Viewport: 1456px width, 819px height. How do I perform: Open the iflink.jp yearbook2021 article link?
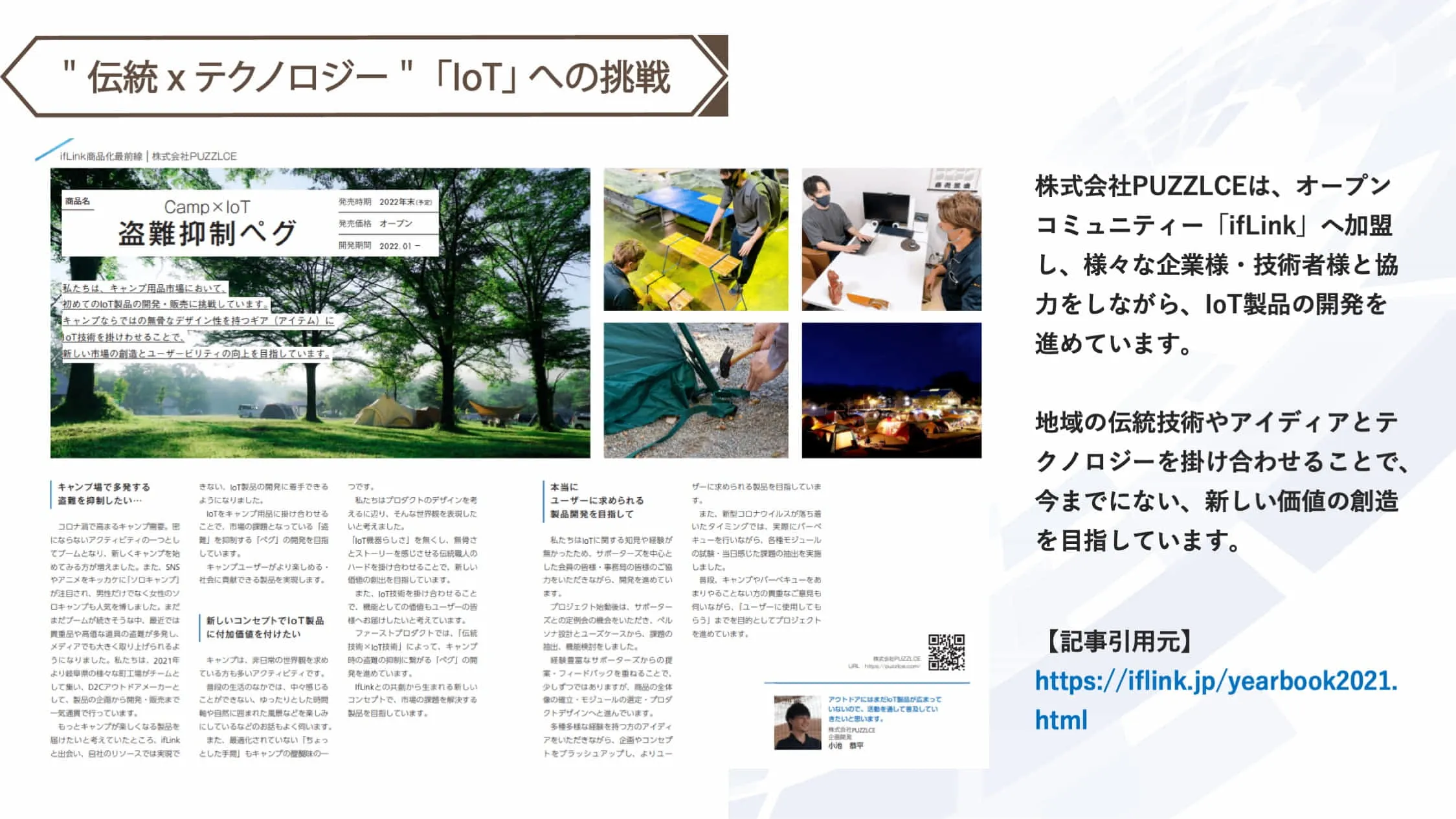[x=1216, y=700]
